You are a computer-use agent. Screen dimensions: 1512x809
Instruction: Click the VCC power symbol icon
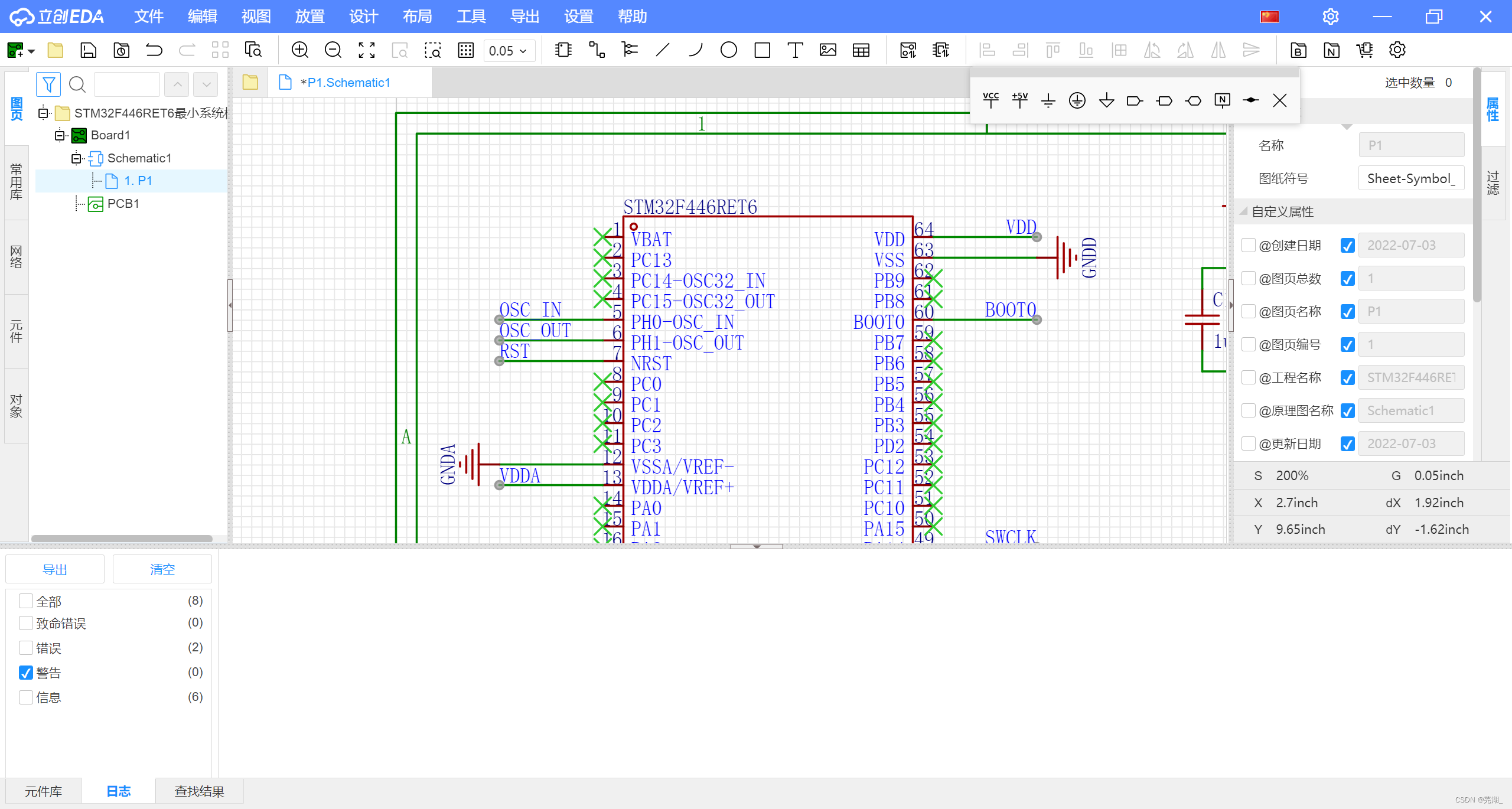[990, 100]
